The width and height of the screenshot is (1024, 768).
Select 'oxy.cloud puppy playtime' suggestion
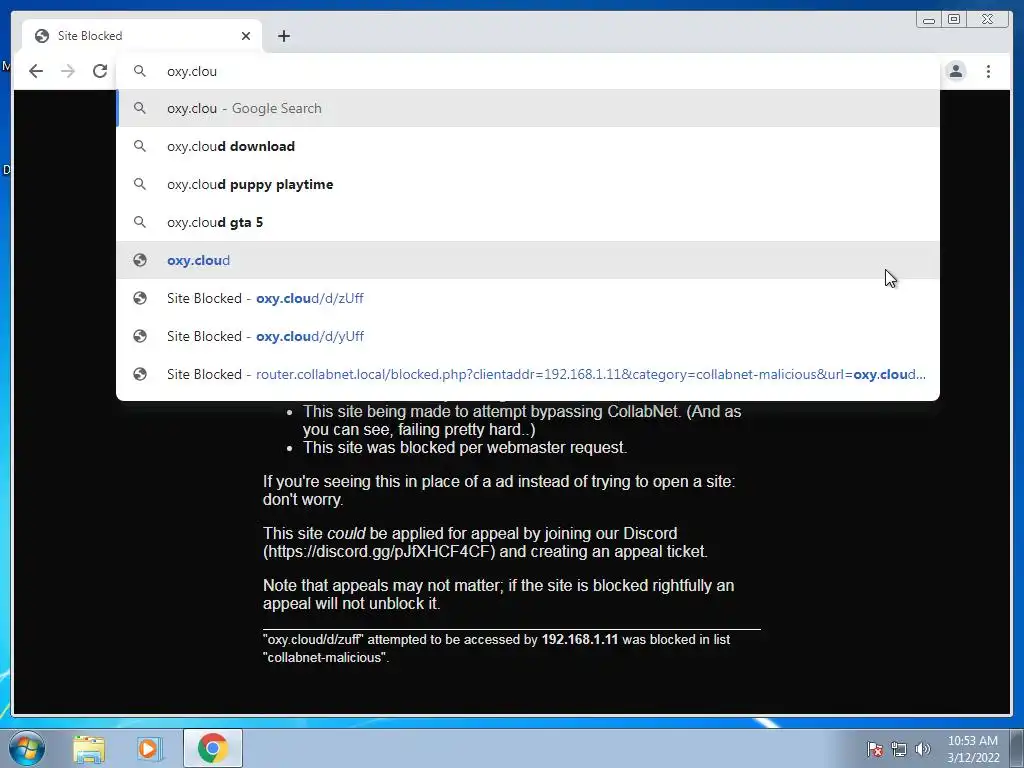pos(528,184)
